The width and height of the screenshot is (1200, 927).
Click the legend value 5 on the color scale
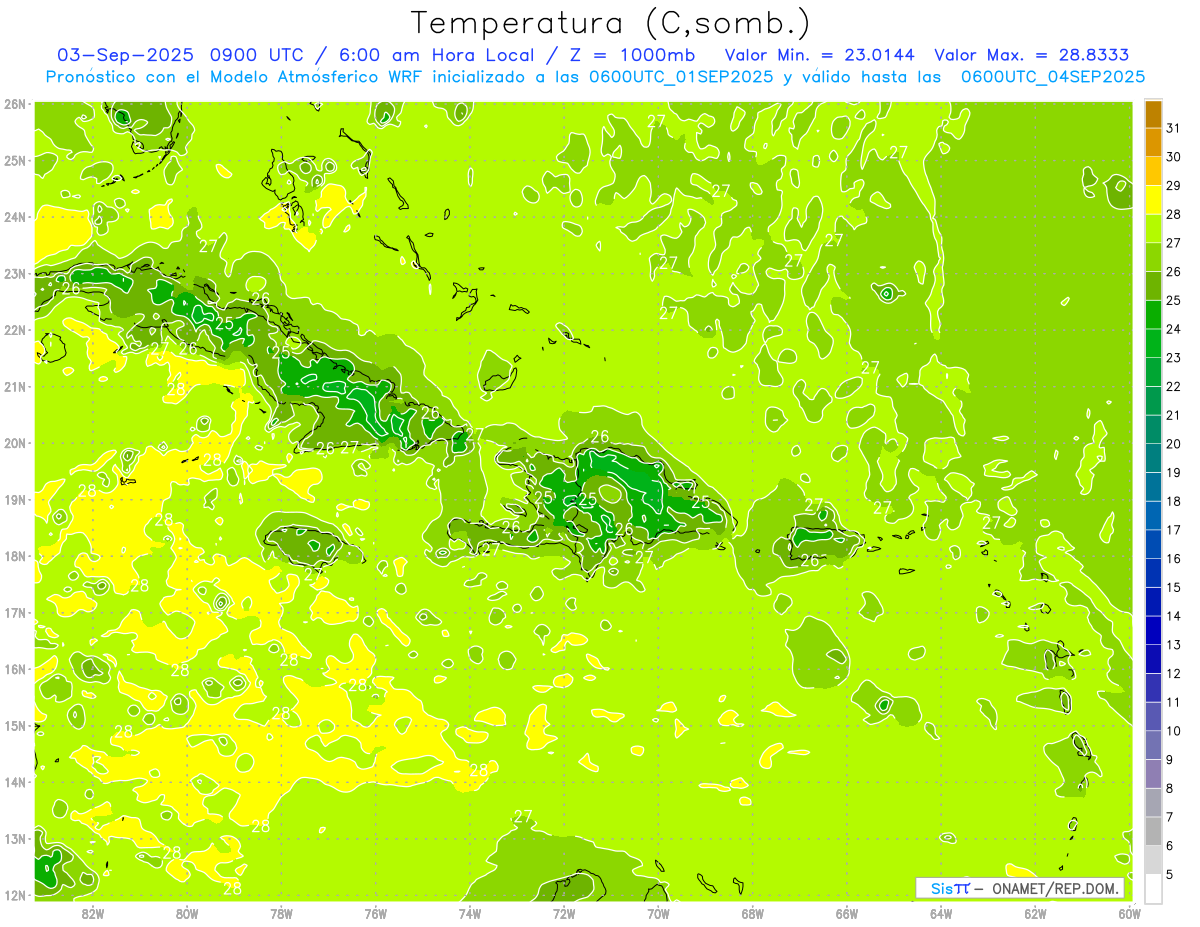click(x=1170, y=875)
